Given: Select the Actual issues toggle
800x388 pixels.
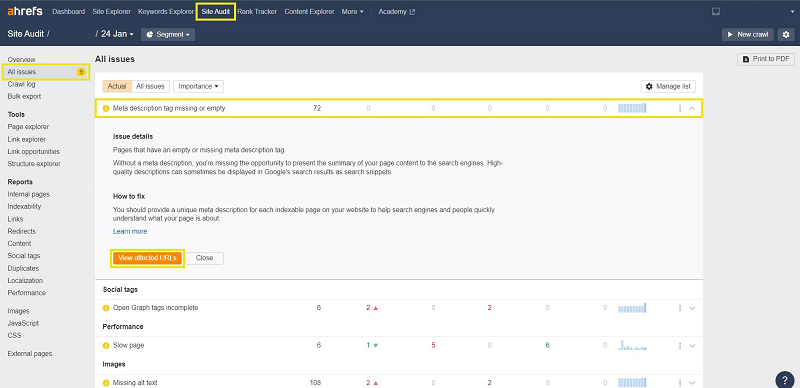Looking at the screenshot, I should [117, 86].
